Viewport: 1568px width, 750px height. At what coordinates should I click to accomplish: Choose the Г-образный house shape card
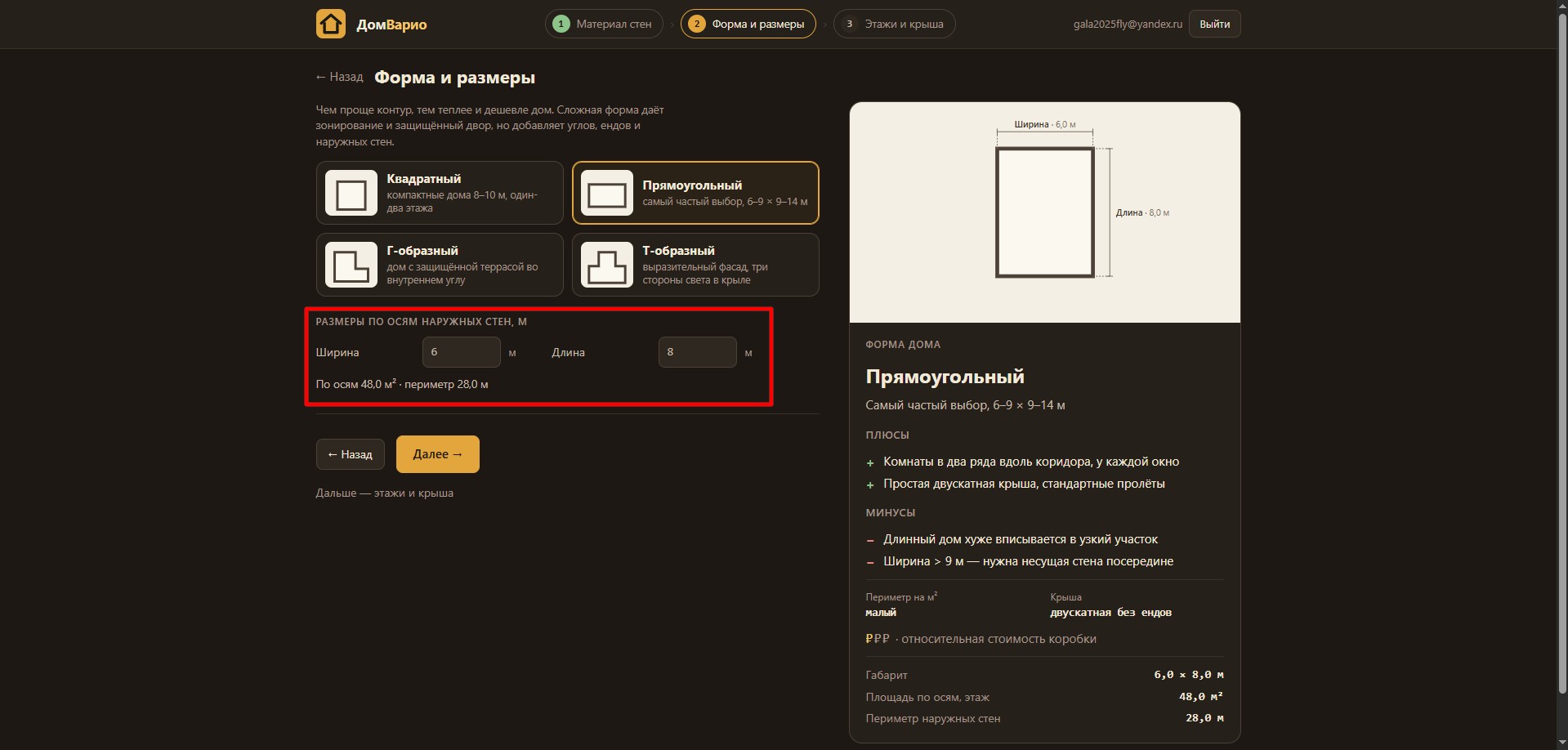440,265
